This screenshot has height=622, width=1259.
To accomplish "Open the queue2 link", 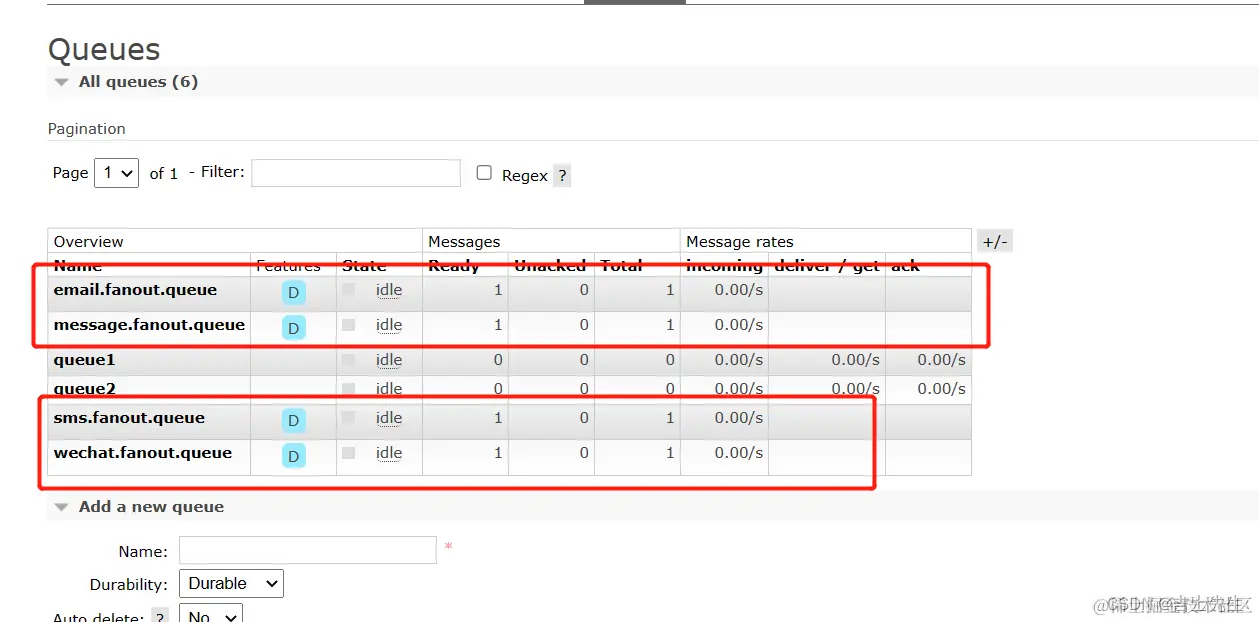I will pos(85,389).
